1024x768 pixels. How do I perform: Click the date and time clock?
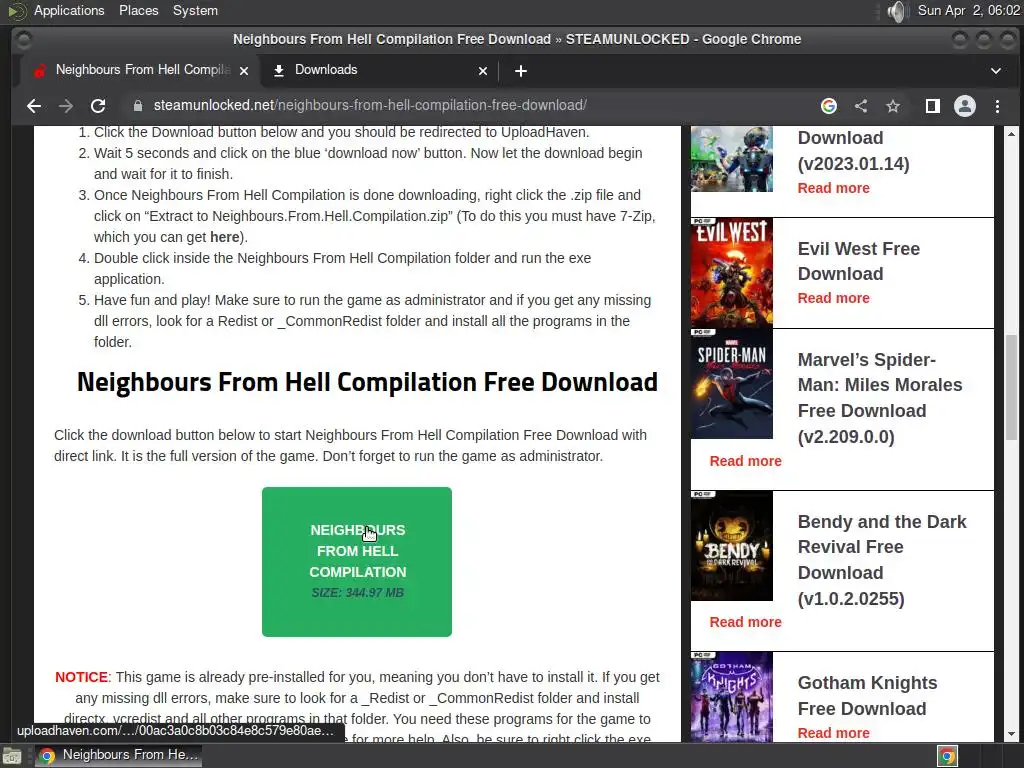click(968, 10)
